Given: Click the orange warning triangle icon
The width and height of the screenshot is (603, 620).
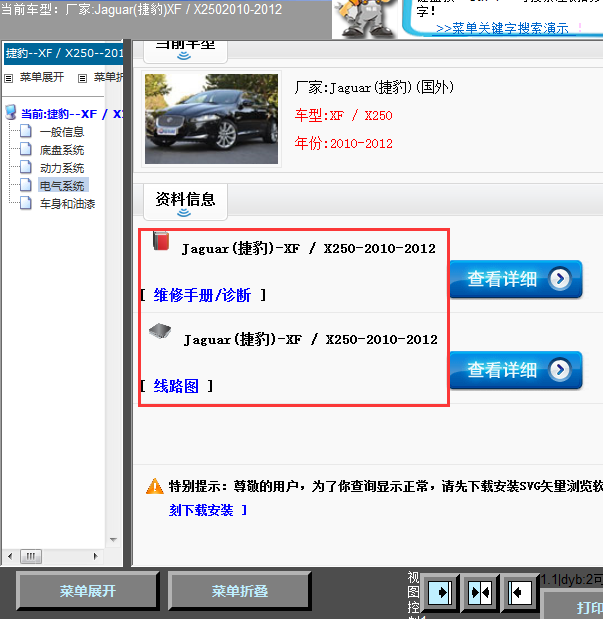Looking at the screenshot, I should tap(155, 486).
